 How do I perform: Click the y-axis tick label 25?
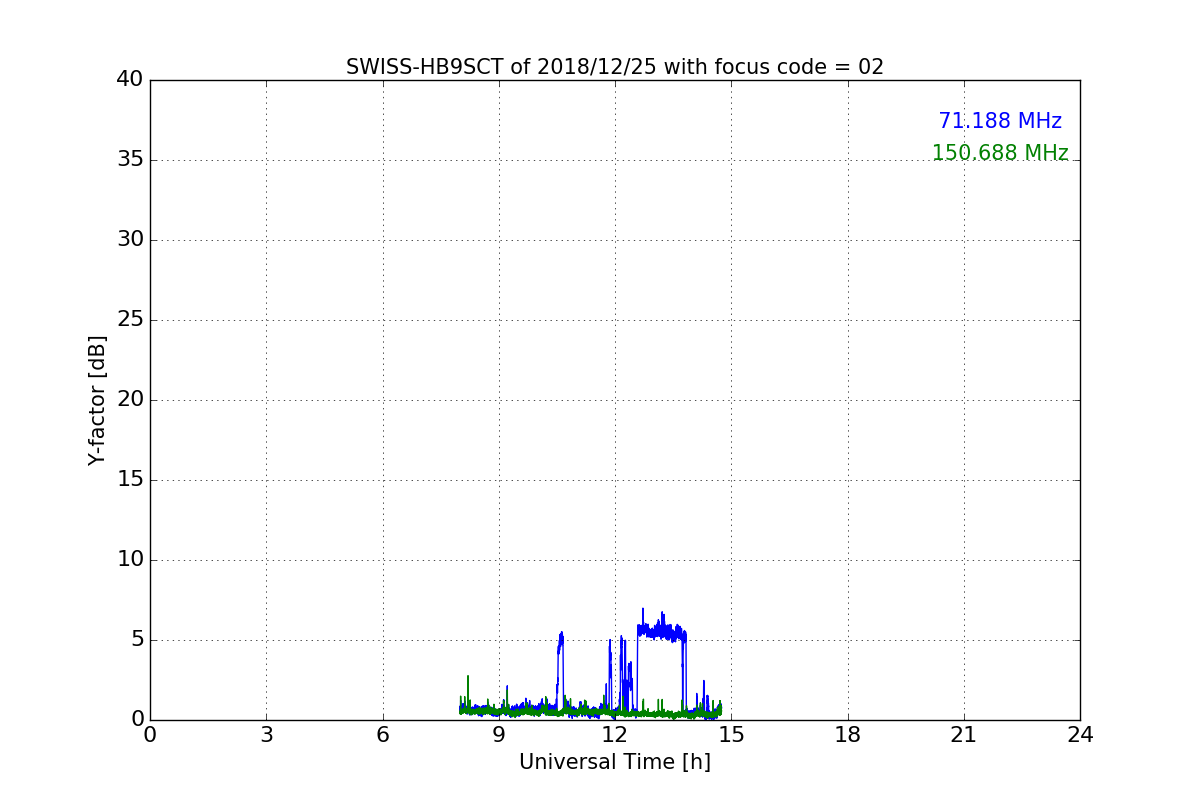(x=130, y=320)
